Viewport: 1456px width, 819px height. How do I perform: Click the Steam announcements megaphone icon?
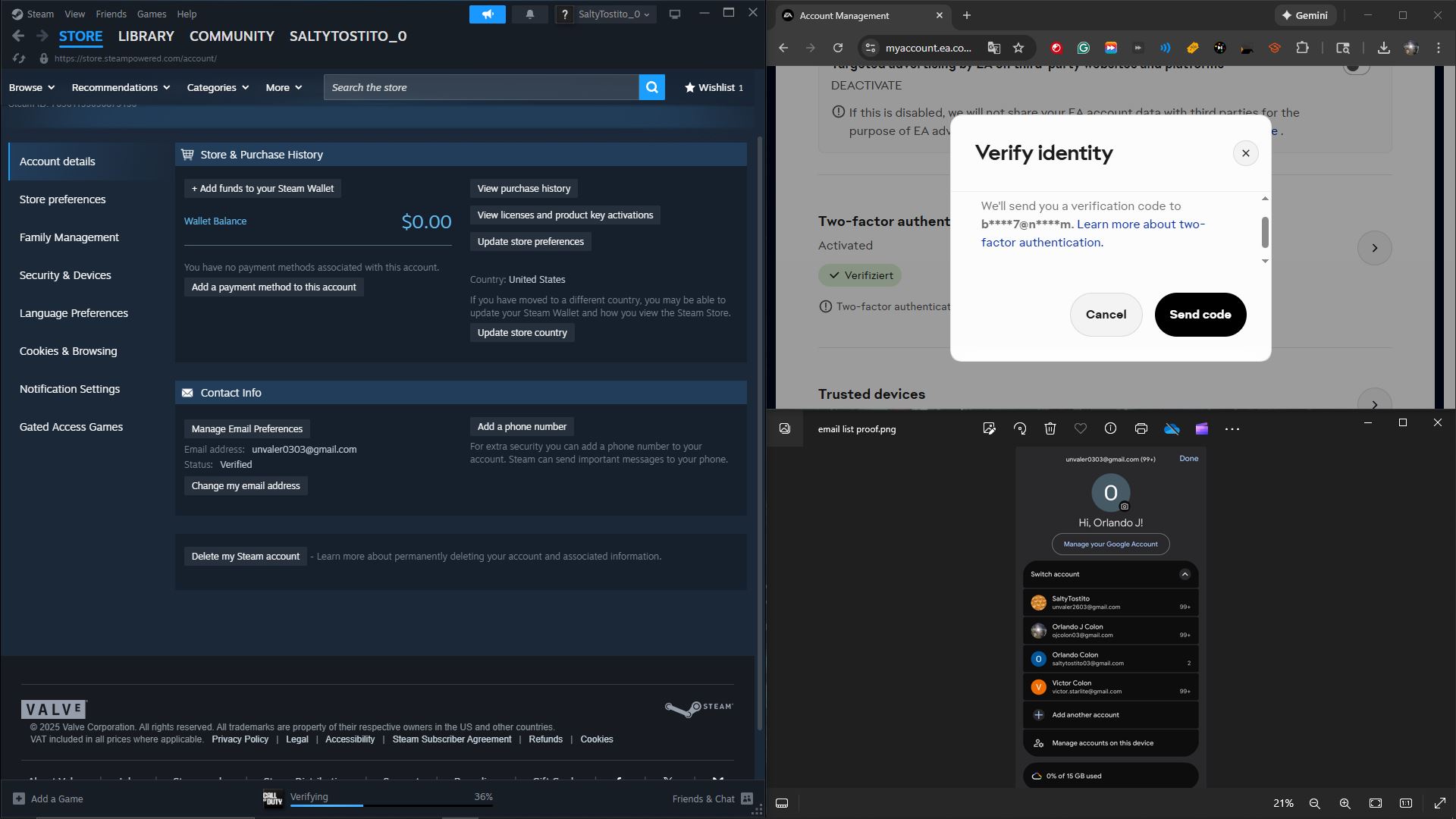point(487,14)
